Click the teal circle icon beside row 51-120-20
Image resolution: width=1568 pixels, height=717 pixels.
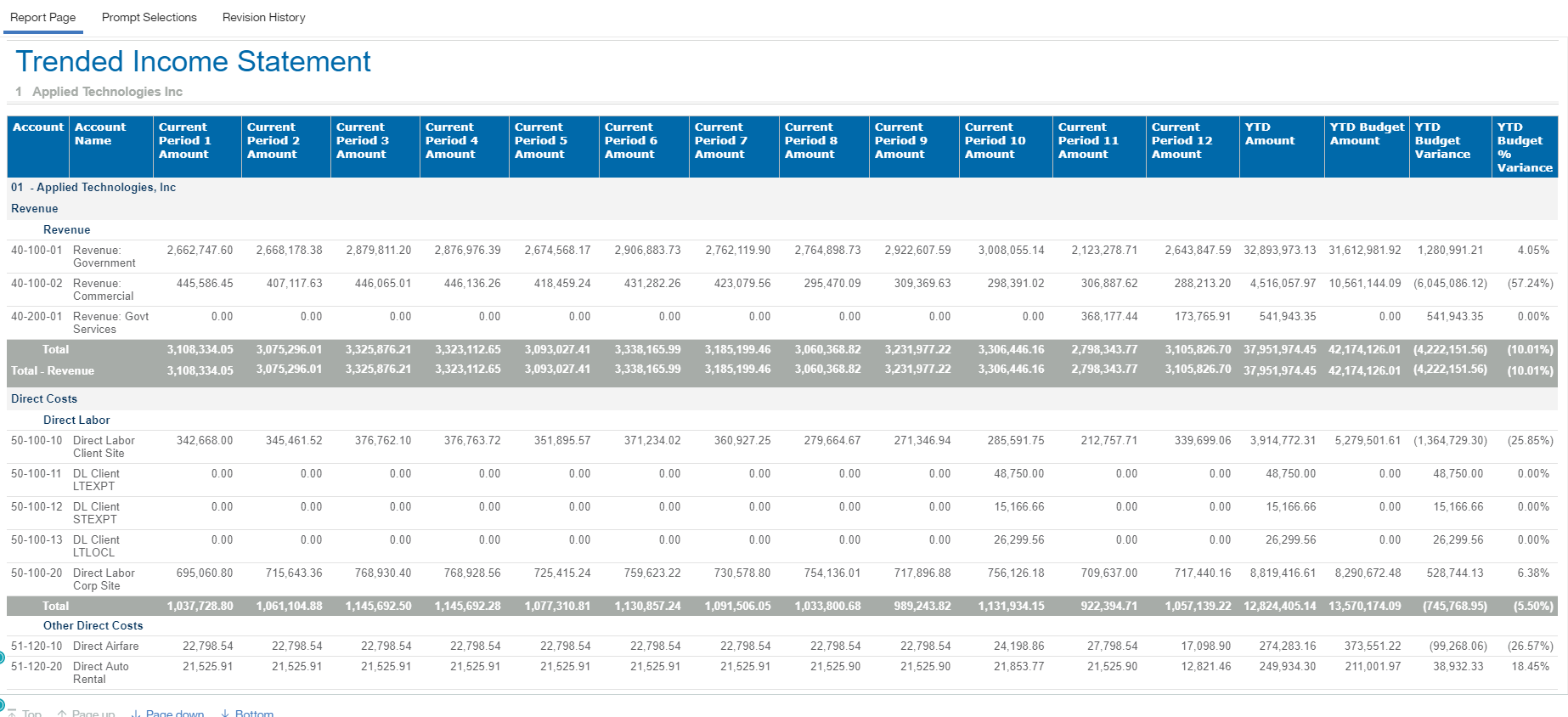click(x=2, y=658)
